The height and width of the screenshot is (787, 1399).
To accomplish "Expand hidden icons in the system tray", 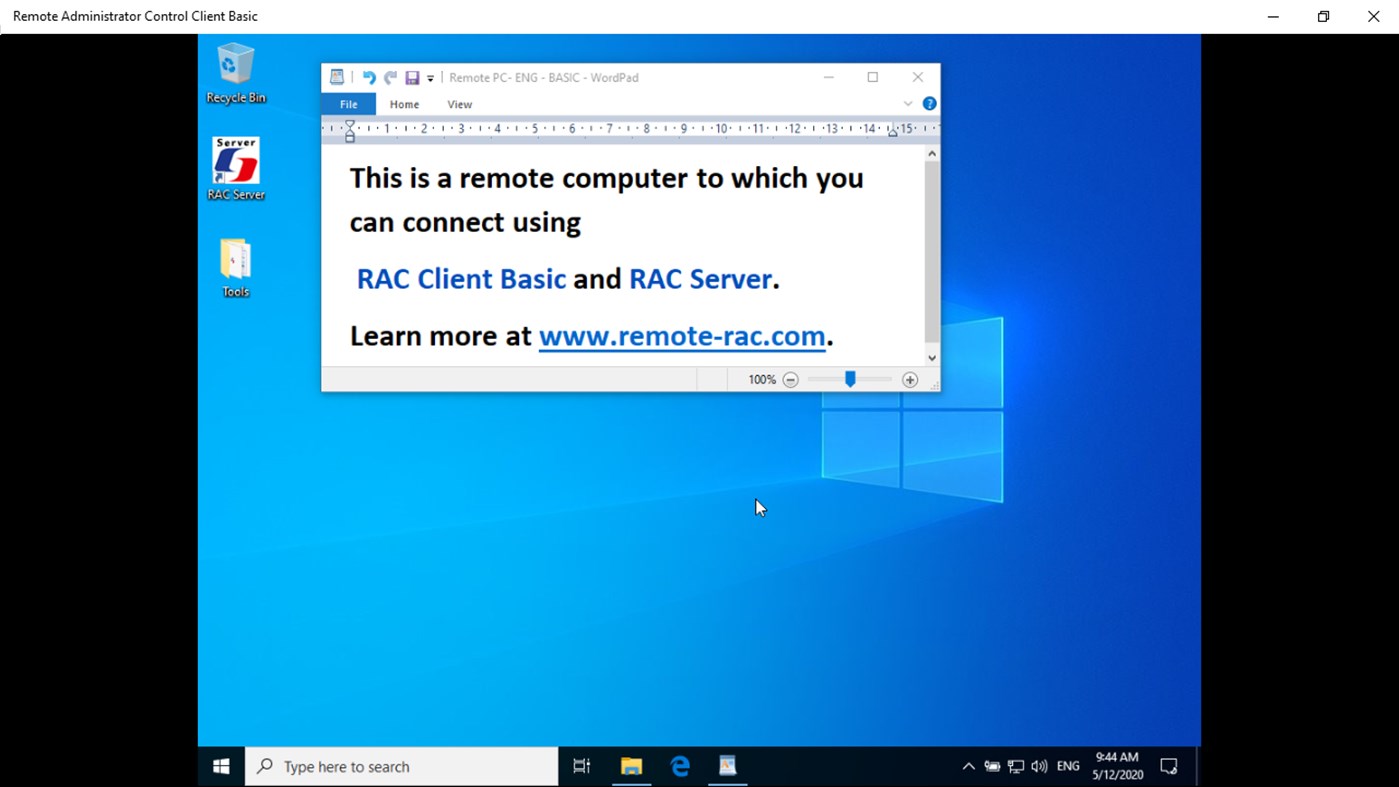I will click(967, 766).
